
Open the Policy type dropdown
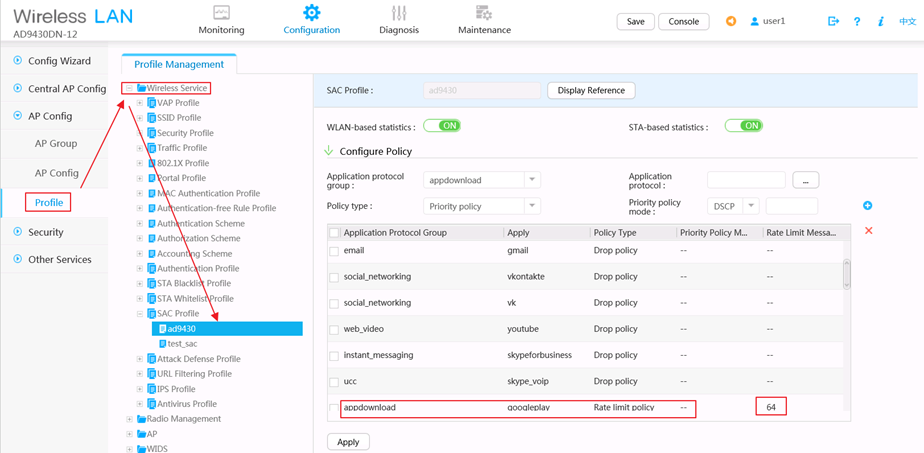point(532,206)
